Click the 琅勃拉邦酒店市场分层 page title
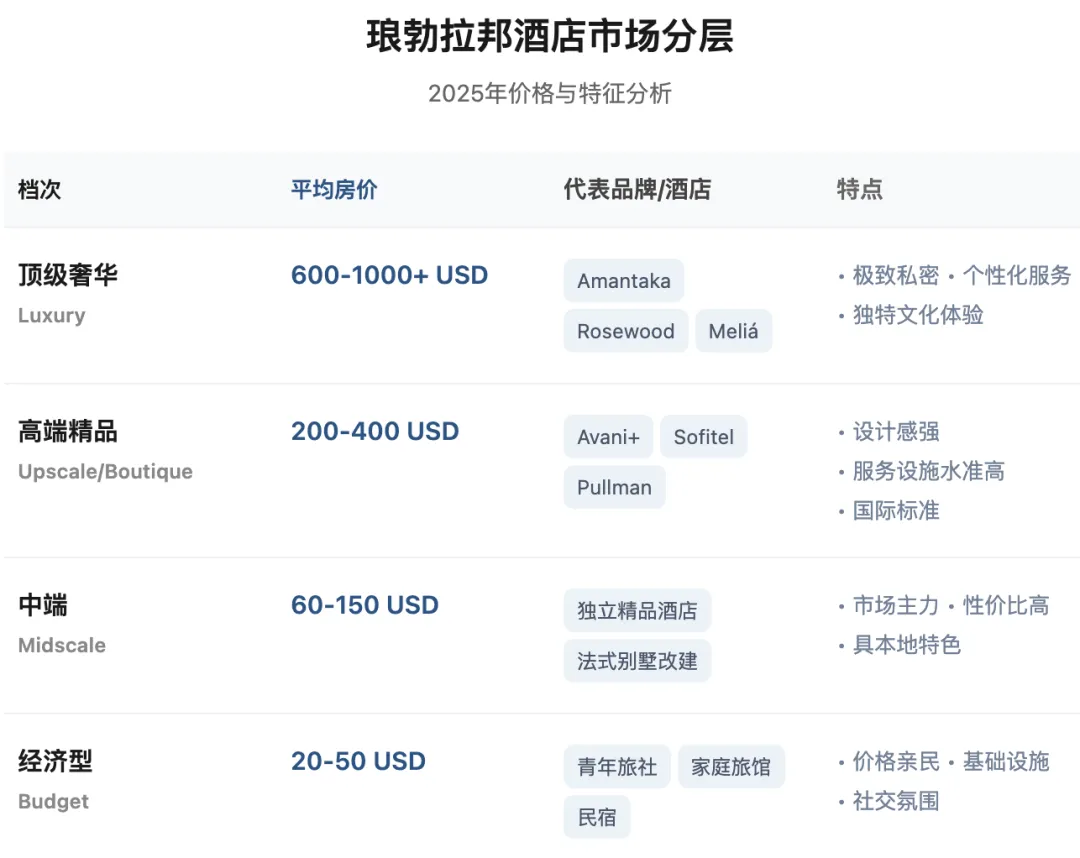 [x=549, y=37]
